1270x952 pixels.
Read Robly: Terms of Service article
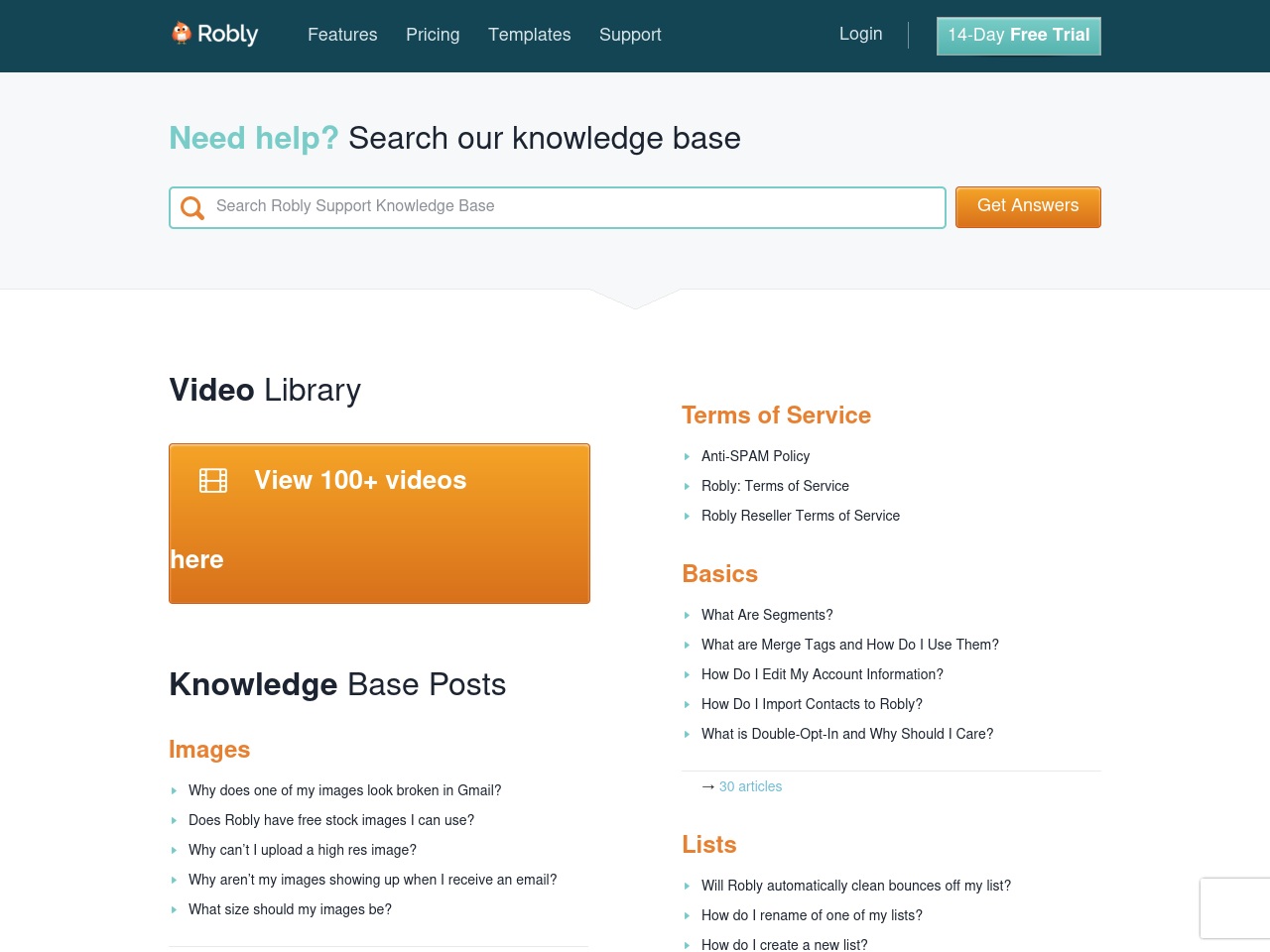pyautogui.click(x=775, y=486)
